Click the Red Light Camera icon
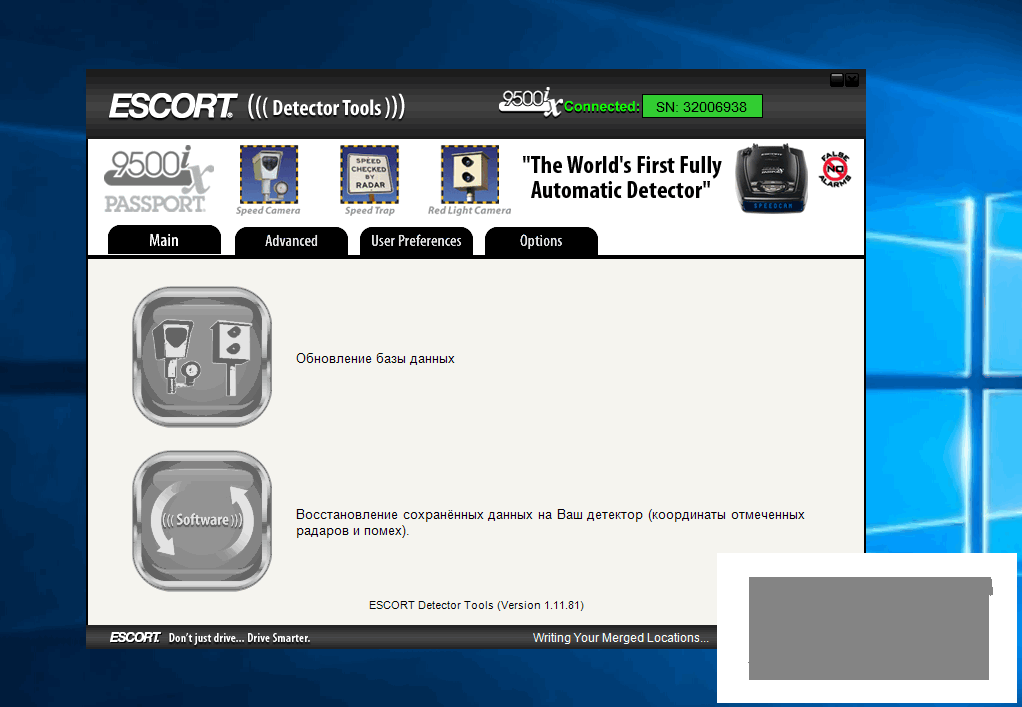Screen dimensions: 1022x707 470,175
